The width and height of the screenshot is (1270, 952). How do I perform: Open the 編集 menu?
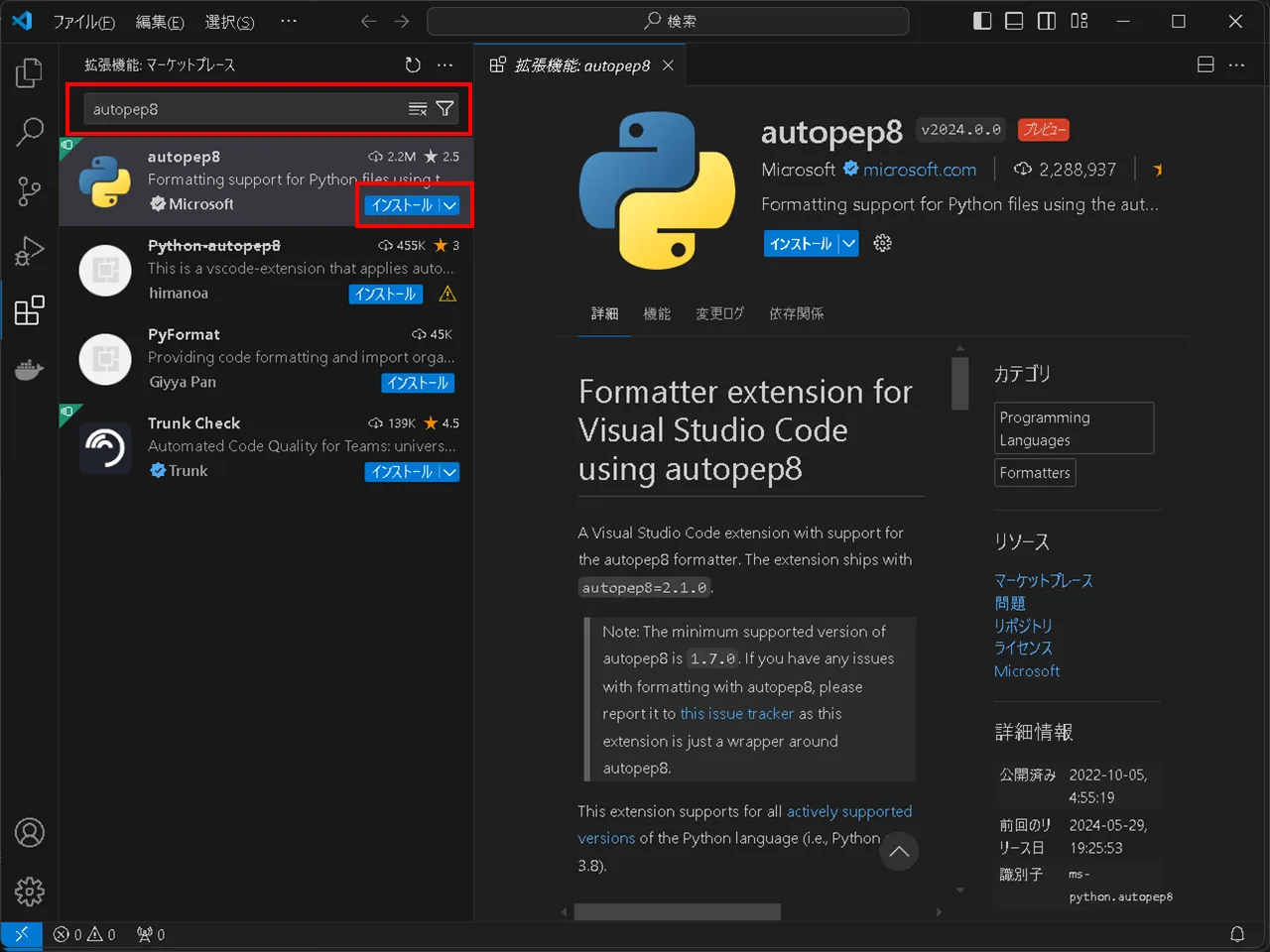pyautogui.click(x=160, y=21)
